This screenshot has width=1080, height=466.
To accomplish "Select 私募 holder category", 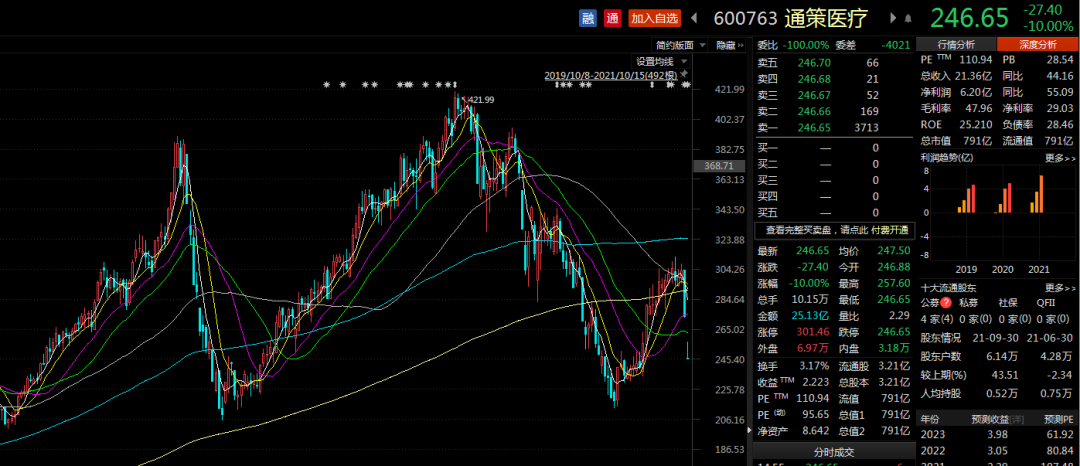I will (x=968, y=303).
